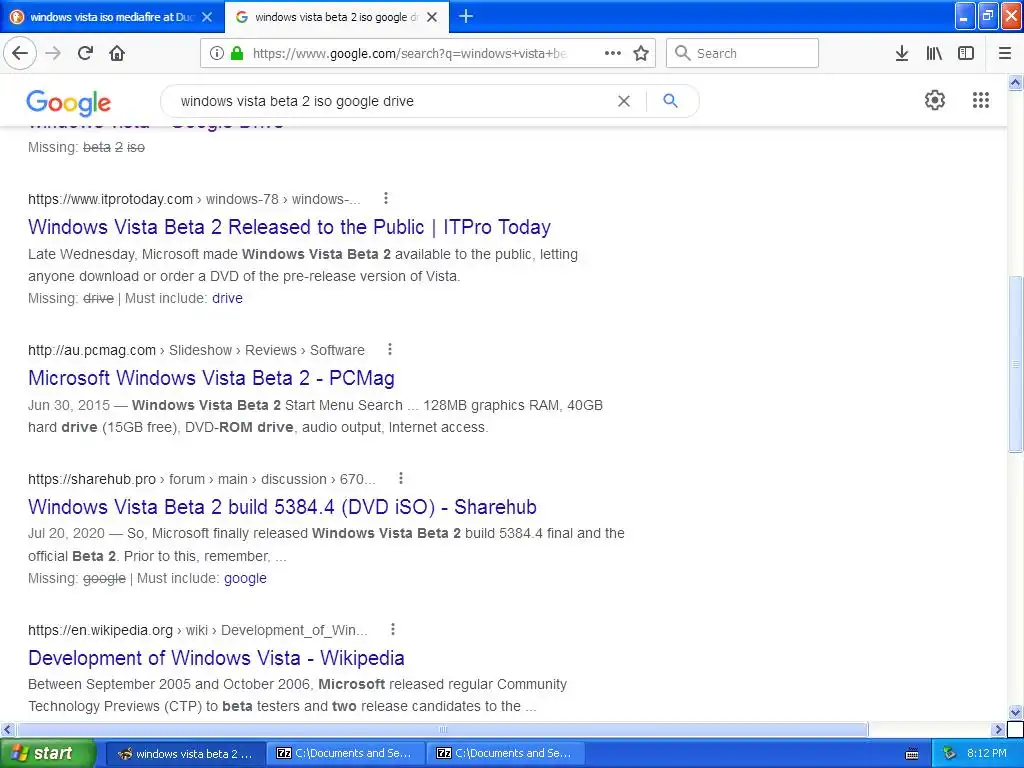Open the Firefox downloads panel
This screenshot has height=768, width=1024.
point(902,53)
